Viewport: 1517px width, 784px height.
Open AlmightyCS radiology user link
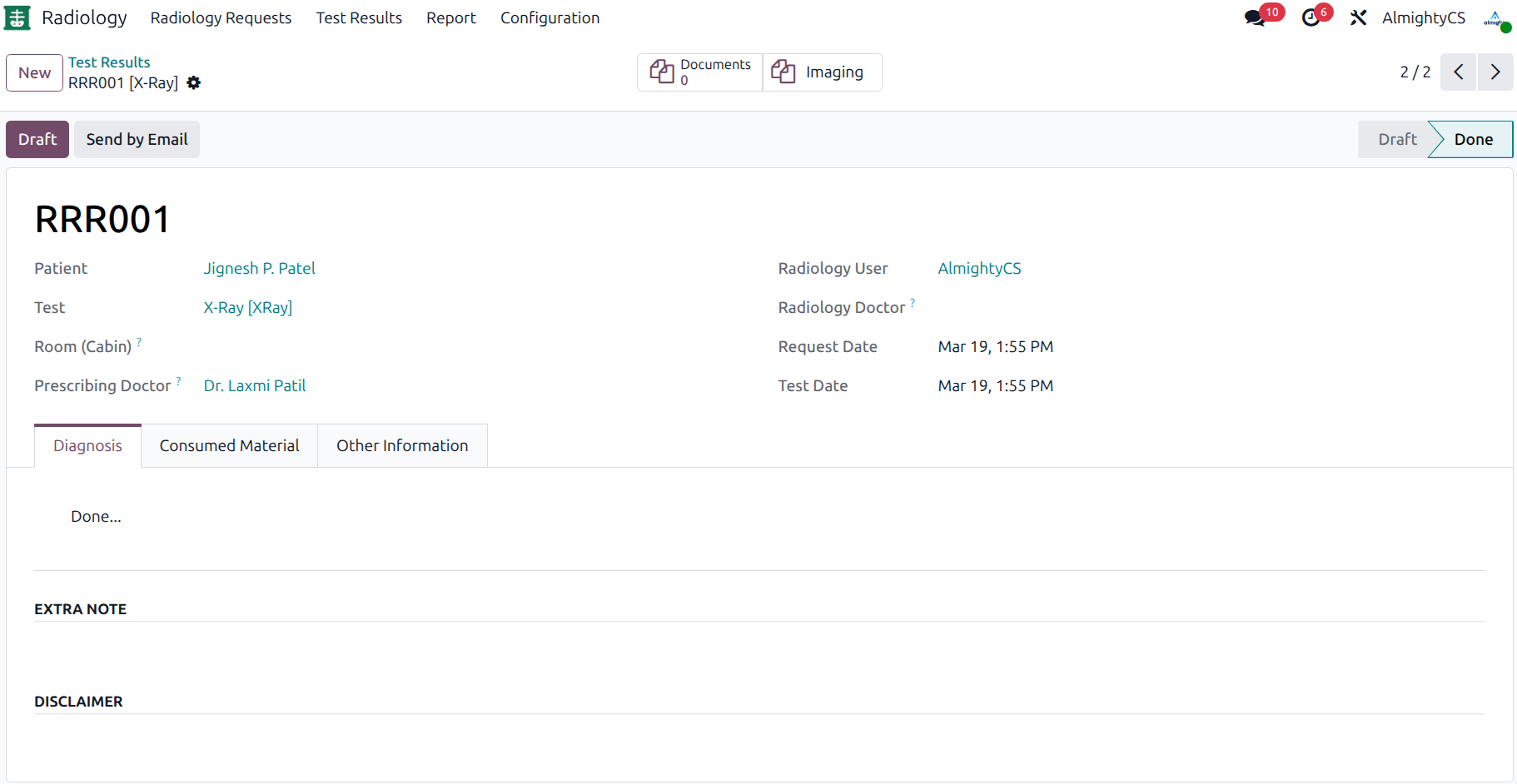coord(979,268)
